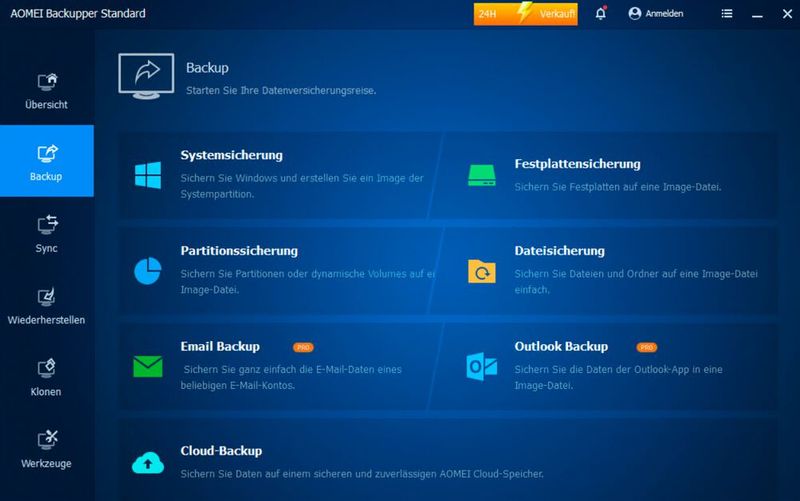Close the AOMEI Backupper window
Viewport: 800px width, 501px height.
click(787, 14)
